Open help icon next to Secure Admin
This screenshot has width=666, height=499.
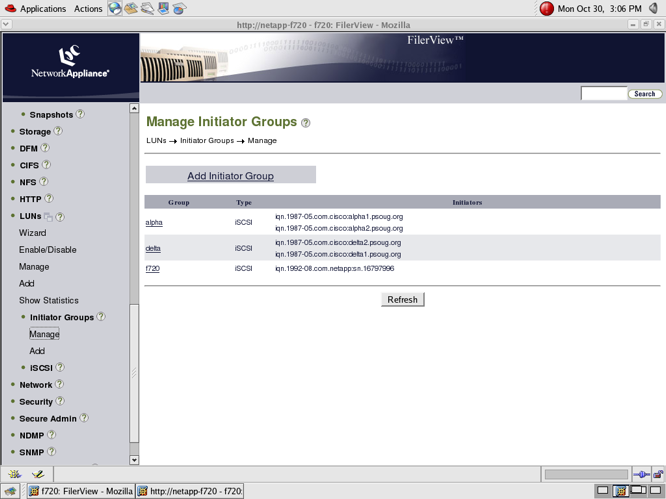(x=84, y=418)
